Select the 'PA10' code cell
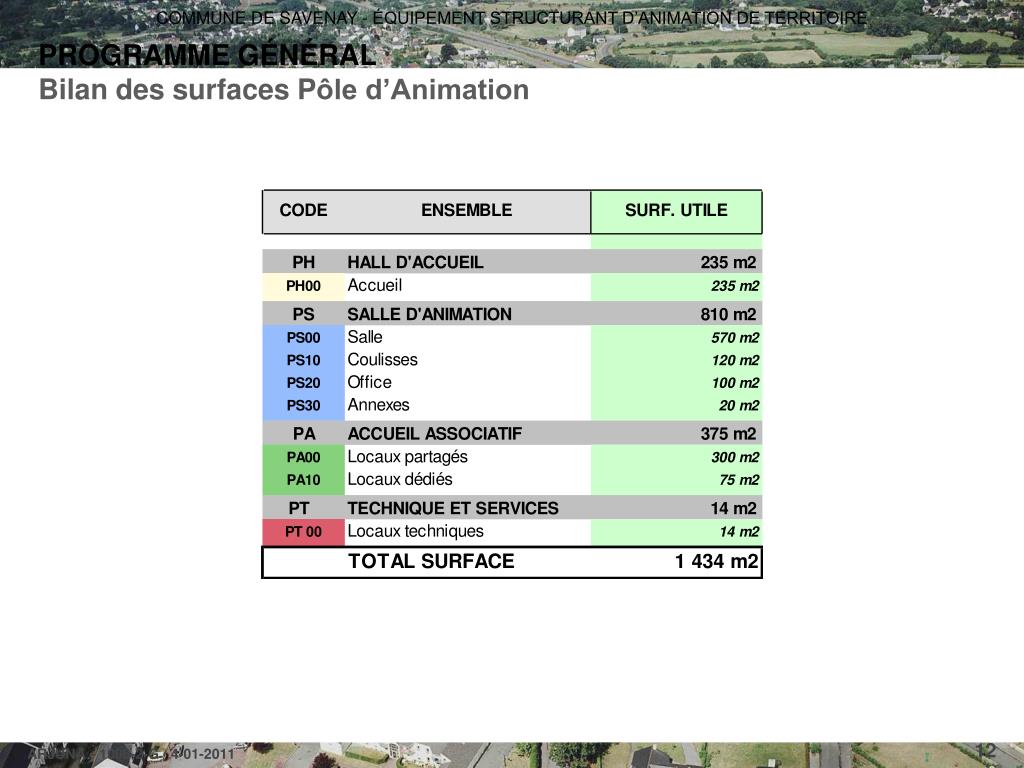The height and width of the screenshot is (768, 1024). point(303,480)
